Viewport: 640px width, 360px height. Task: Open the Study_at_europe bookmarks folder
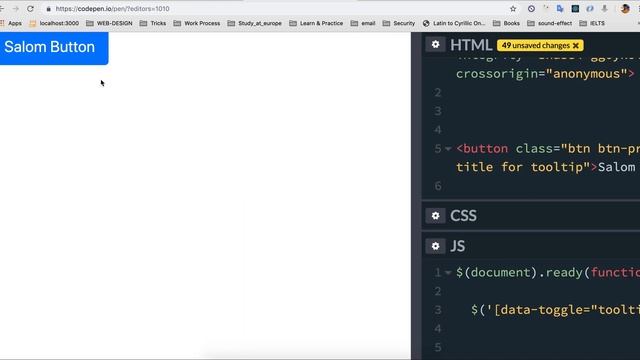[x=255, y=23]
